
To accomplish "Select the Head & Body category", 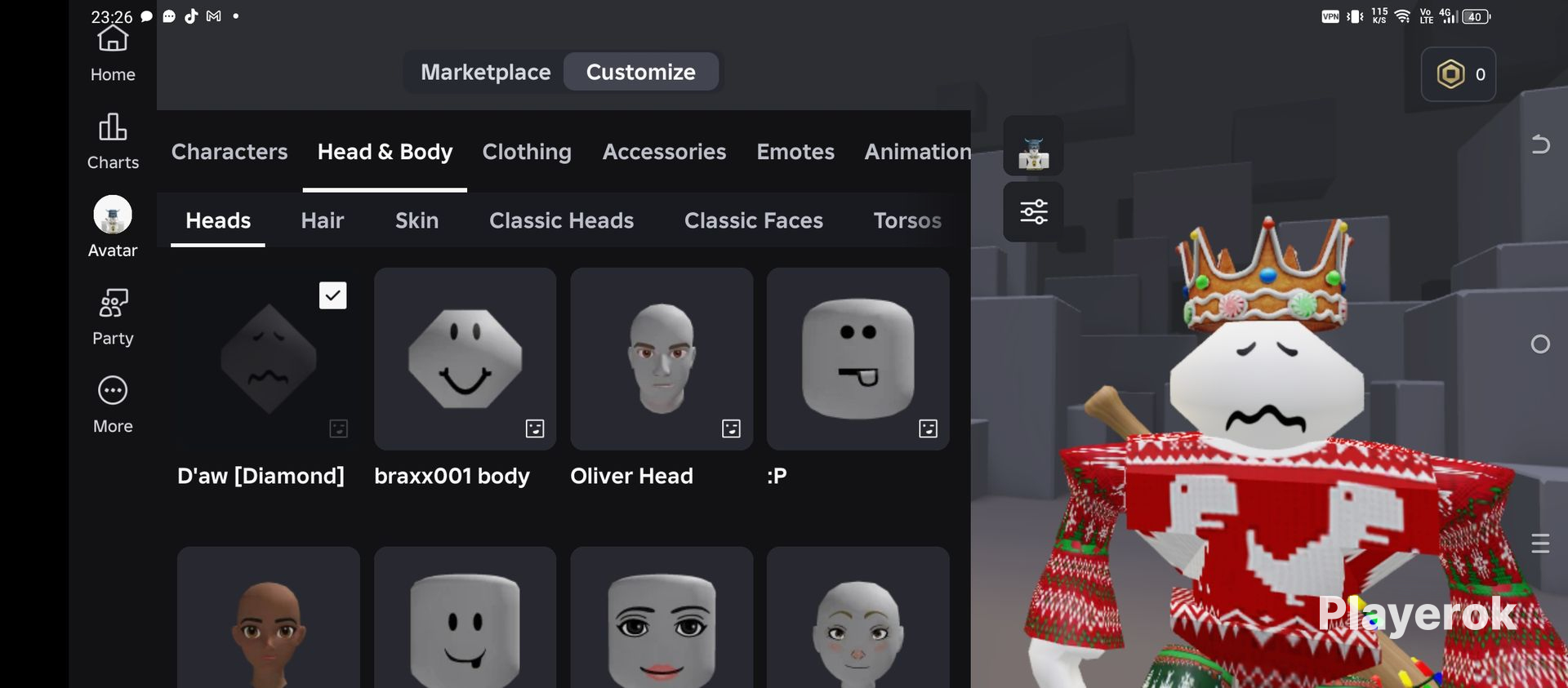I will click(385, 152).
